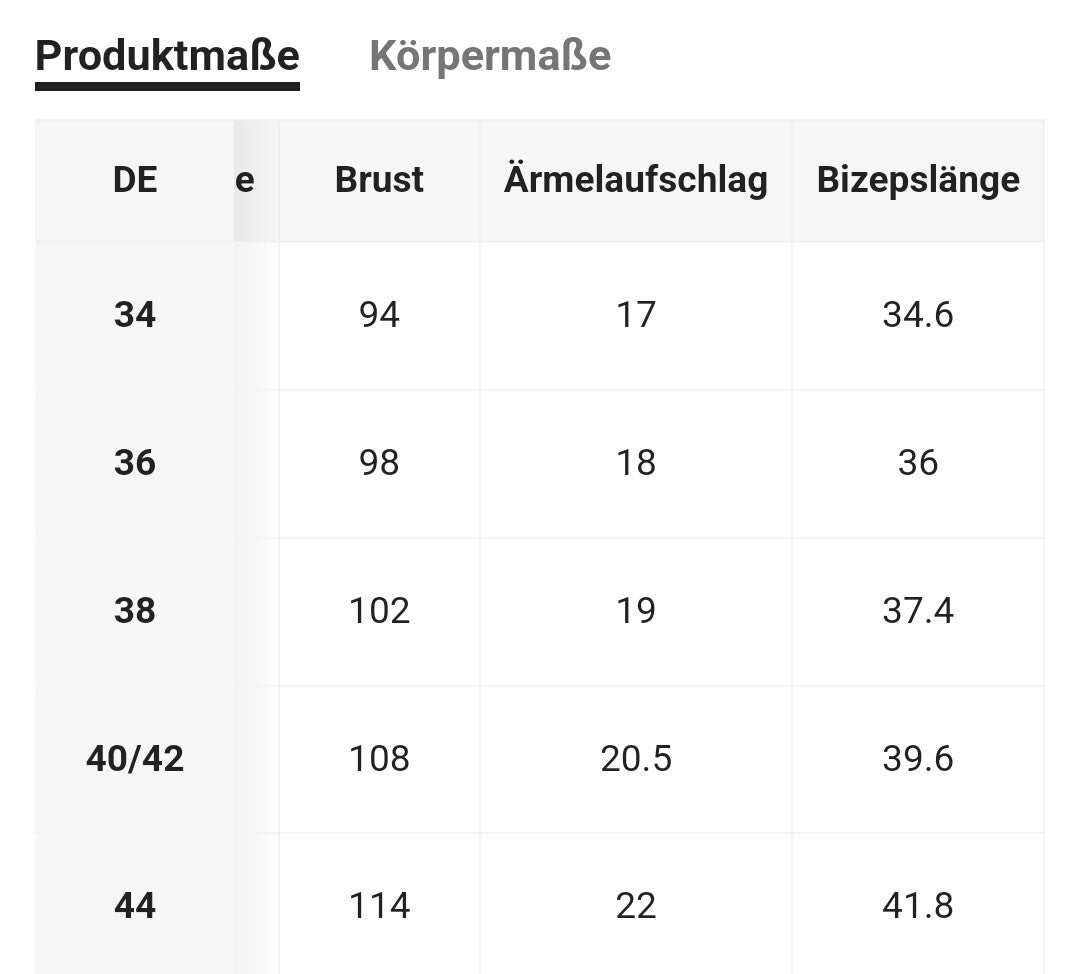Screen dimensions: 1079x974
Task: Click Bizepslänge value 34.6
Action: 918,315
